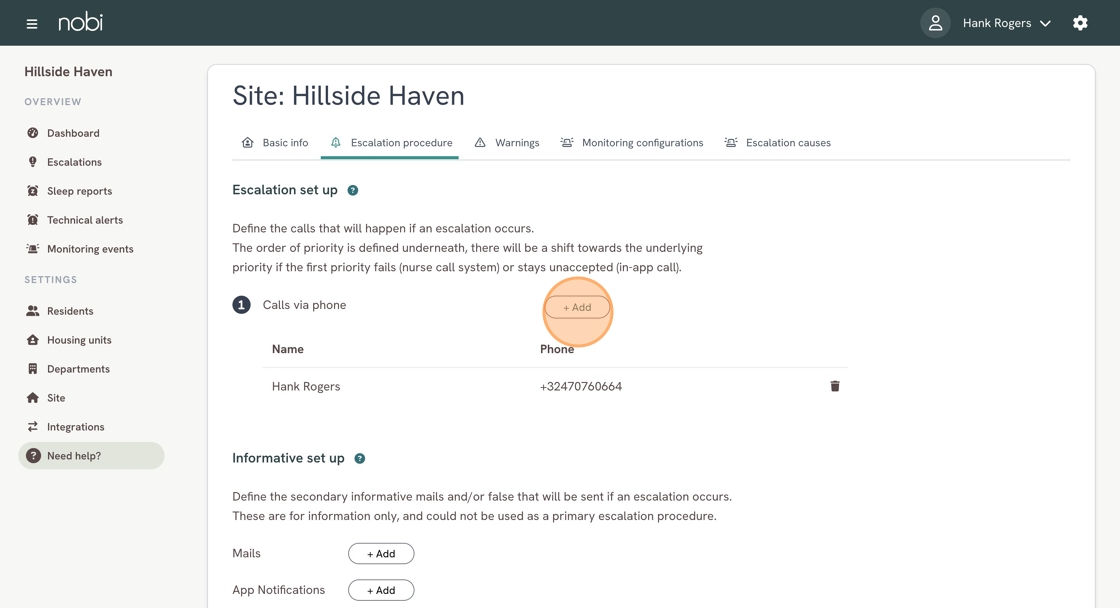Delete Hank Rogers phone entry with trash icon
Screen dimensions: 1120x608
[x=835, y=386]
